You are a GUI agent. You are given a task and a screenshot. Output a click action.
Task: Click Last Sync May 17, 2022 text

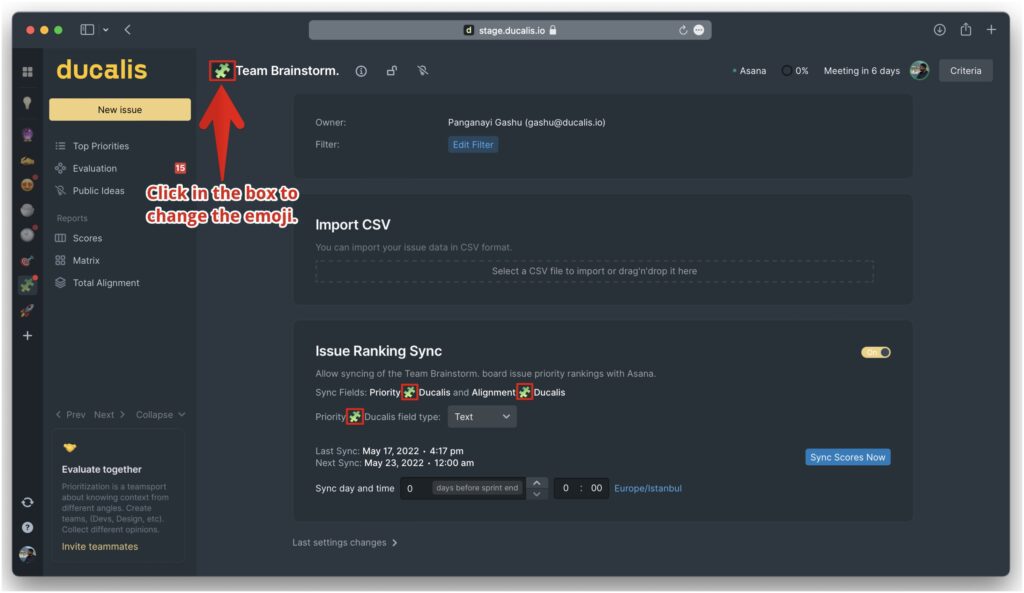(x=389, y=451)
